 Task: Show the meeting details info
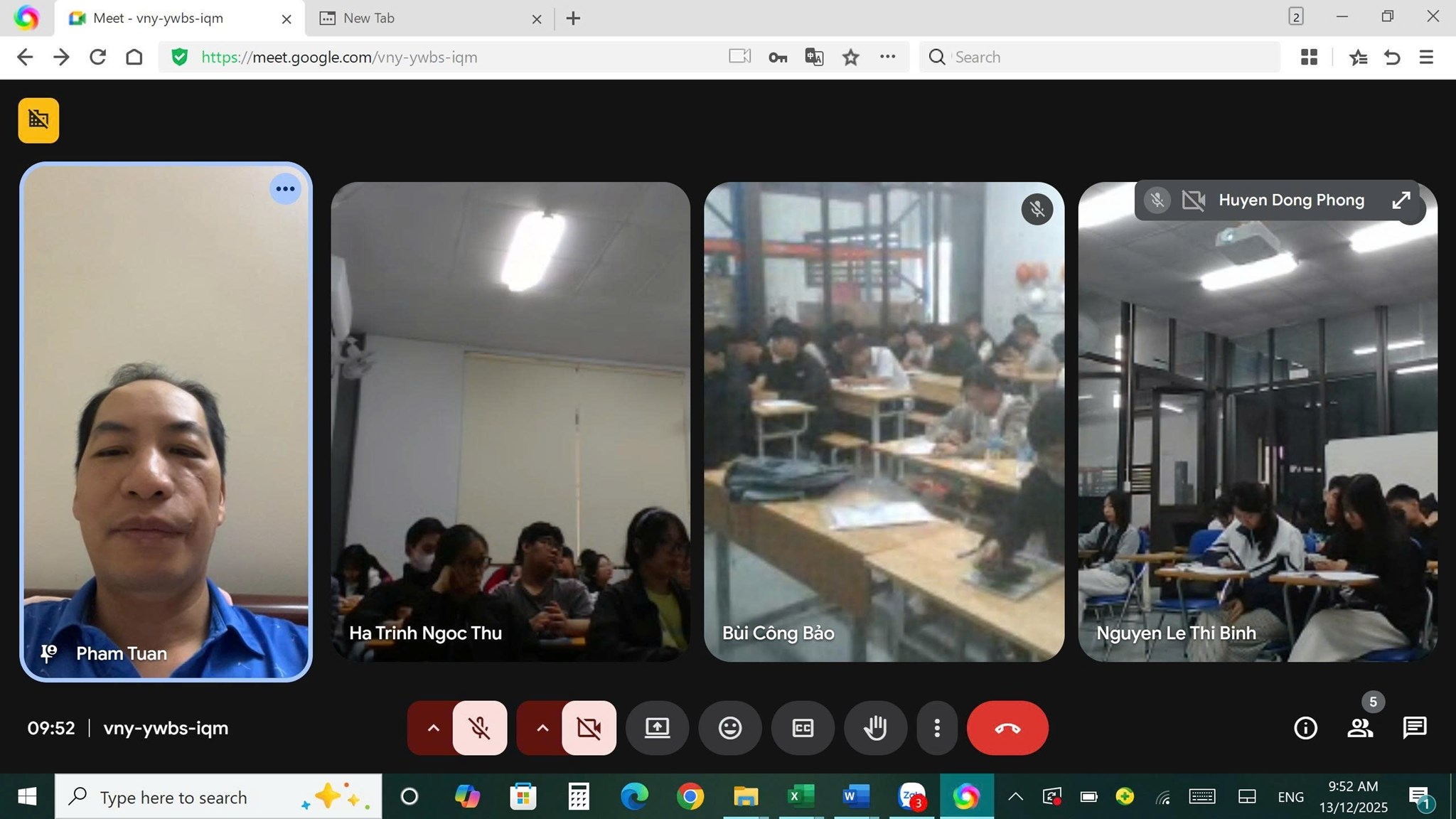pos(1305,728)
